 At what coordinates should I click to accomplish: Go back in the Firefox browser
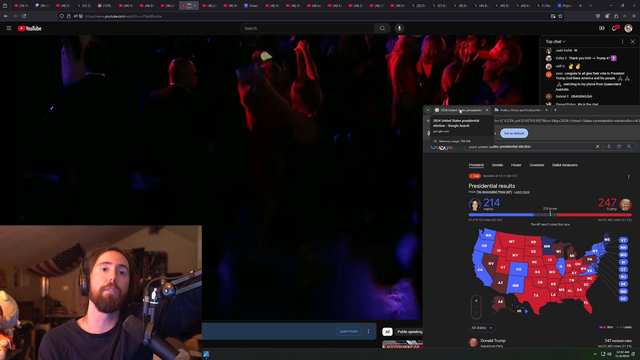pyautogui.click(x=6, y=16)
